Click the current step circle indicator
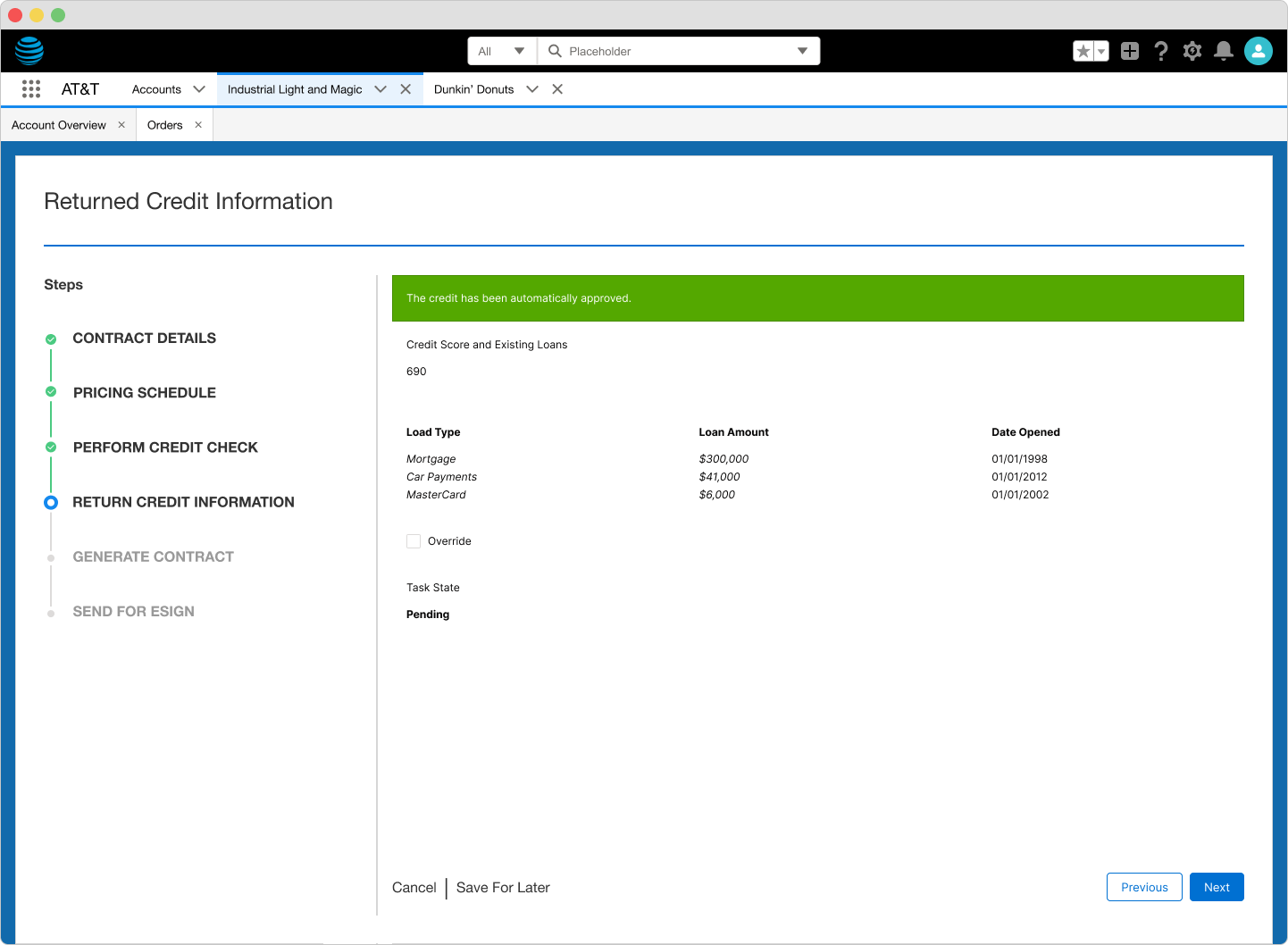This screenshot has width=1288, height=945. pyautogui.click(x=51, y=503)
